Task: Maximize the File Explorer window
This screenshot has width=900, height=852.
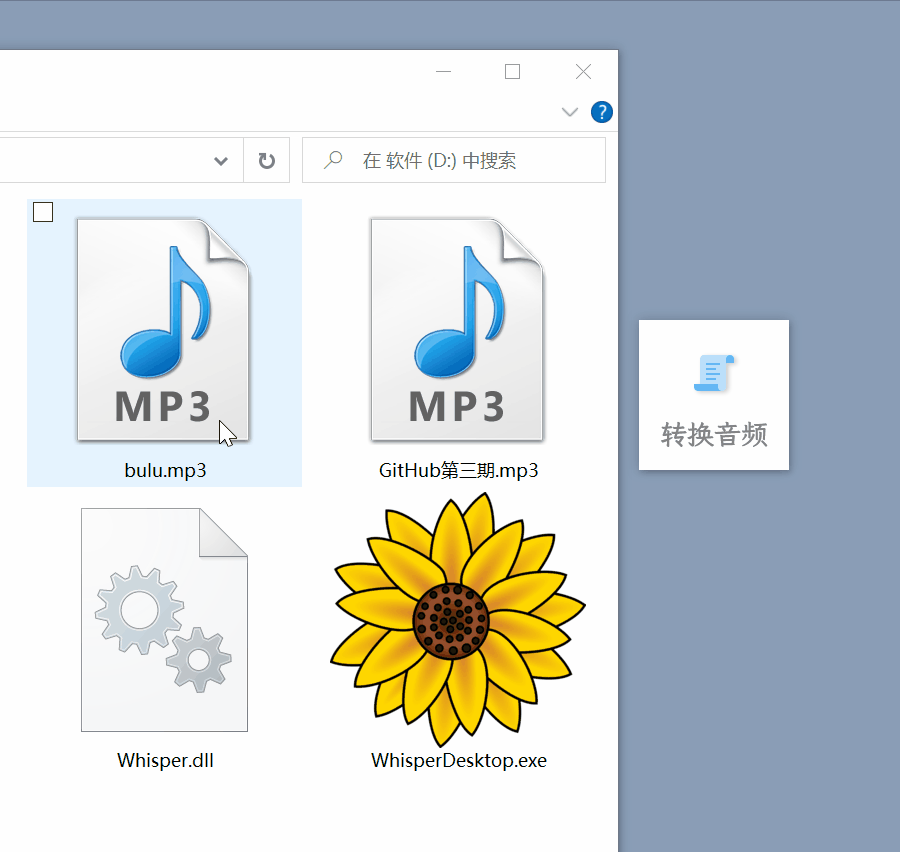Action: 513,72
